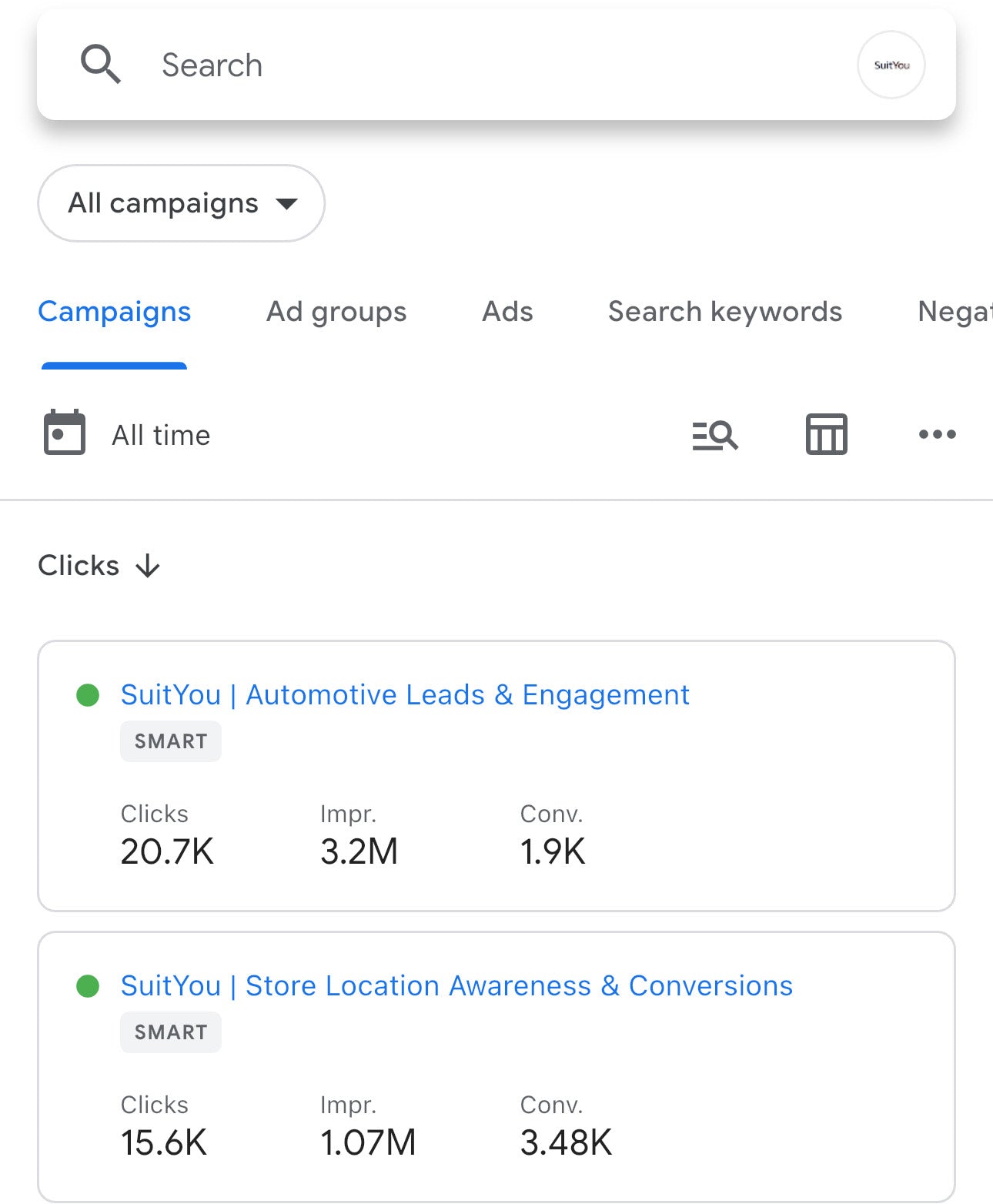The image size is (993, 1204).
Task: Open the SuitYou account avatar
Action: (x=891, y=65)
